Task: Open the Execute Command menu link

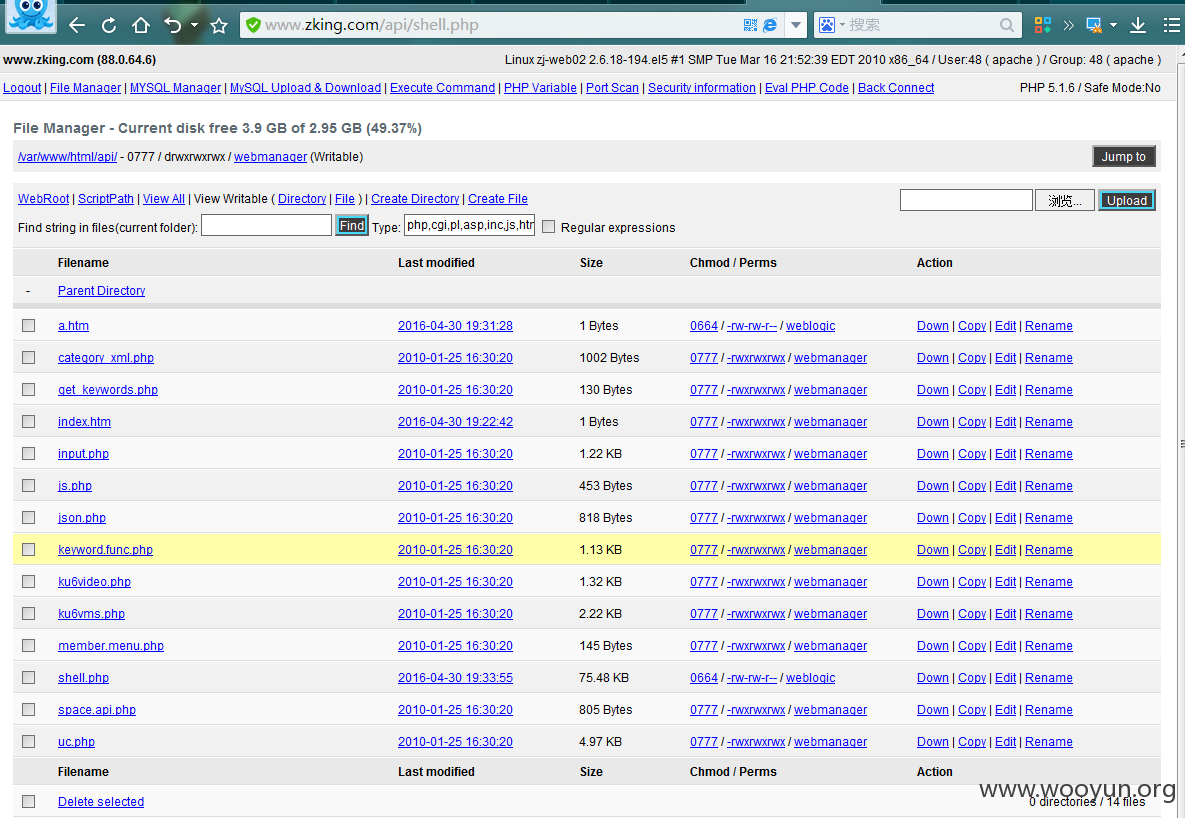Action: click(442, 88)
